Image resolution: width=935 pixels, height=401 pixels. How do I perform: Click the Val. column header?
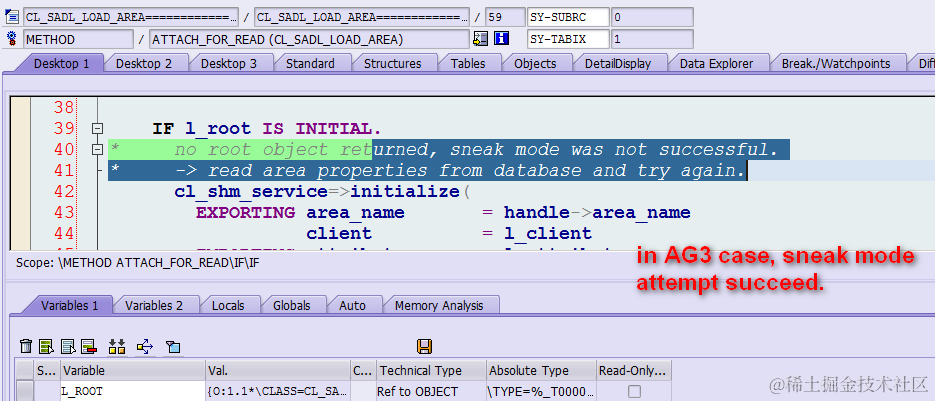click(278, 371)
